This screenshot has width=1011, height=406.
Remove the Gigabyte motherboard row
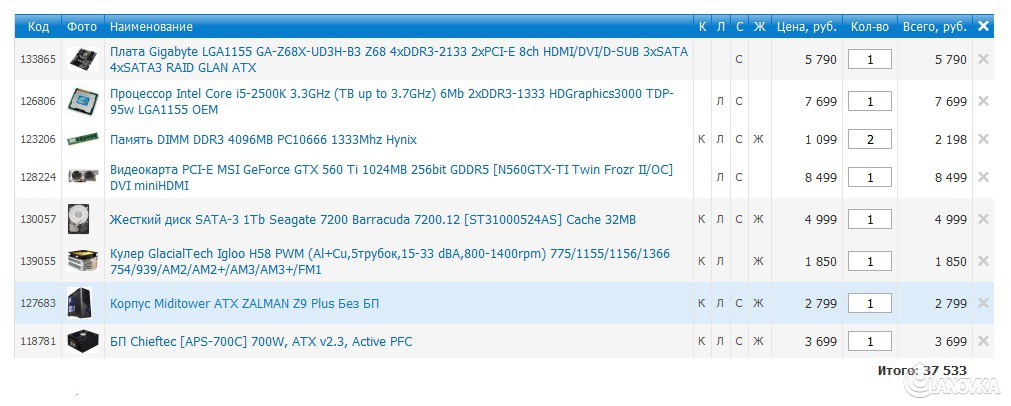pos(983,60)
